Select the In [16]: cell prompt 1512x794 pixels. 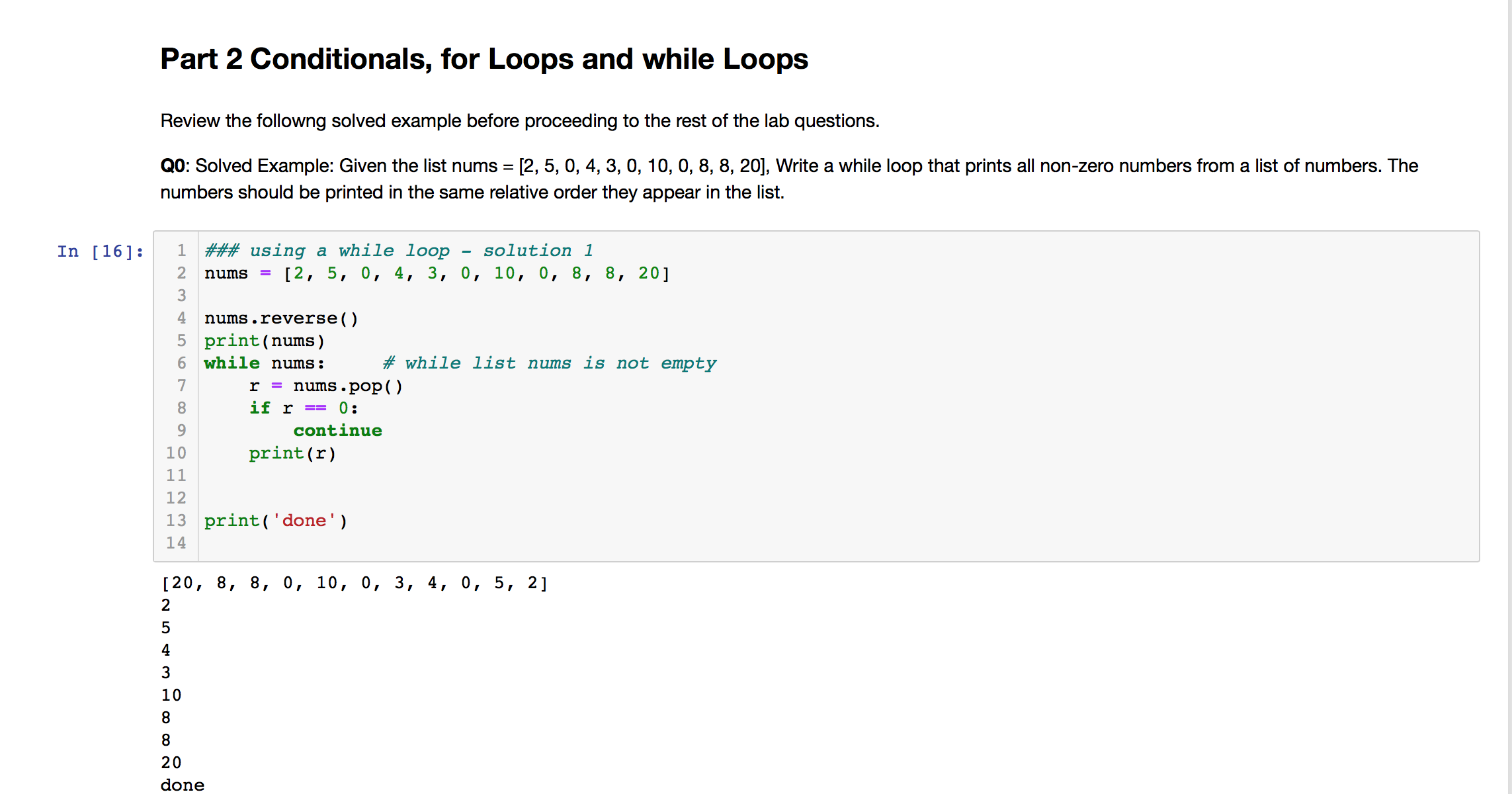(x=99, y=250)
